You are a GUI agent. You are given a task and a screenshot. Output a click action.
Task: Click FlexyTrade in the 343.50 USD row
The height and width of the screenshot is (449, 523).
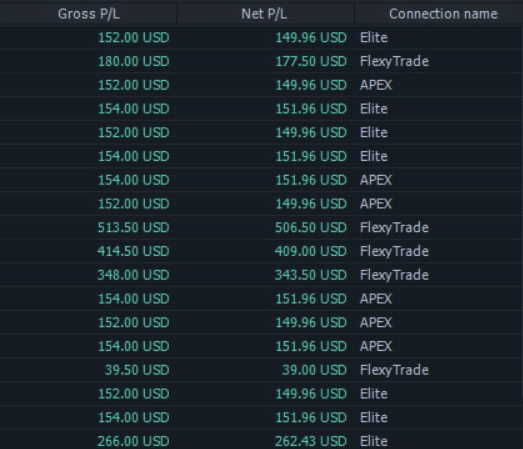394,275
